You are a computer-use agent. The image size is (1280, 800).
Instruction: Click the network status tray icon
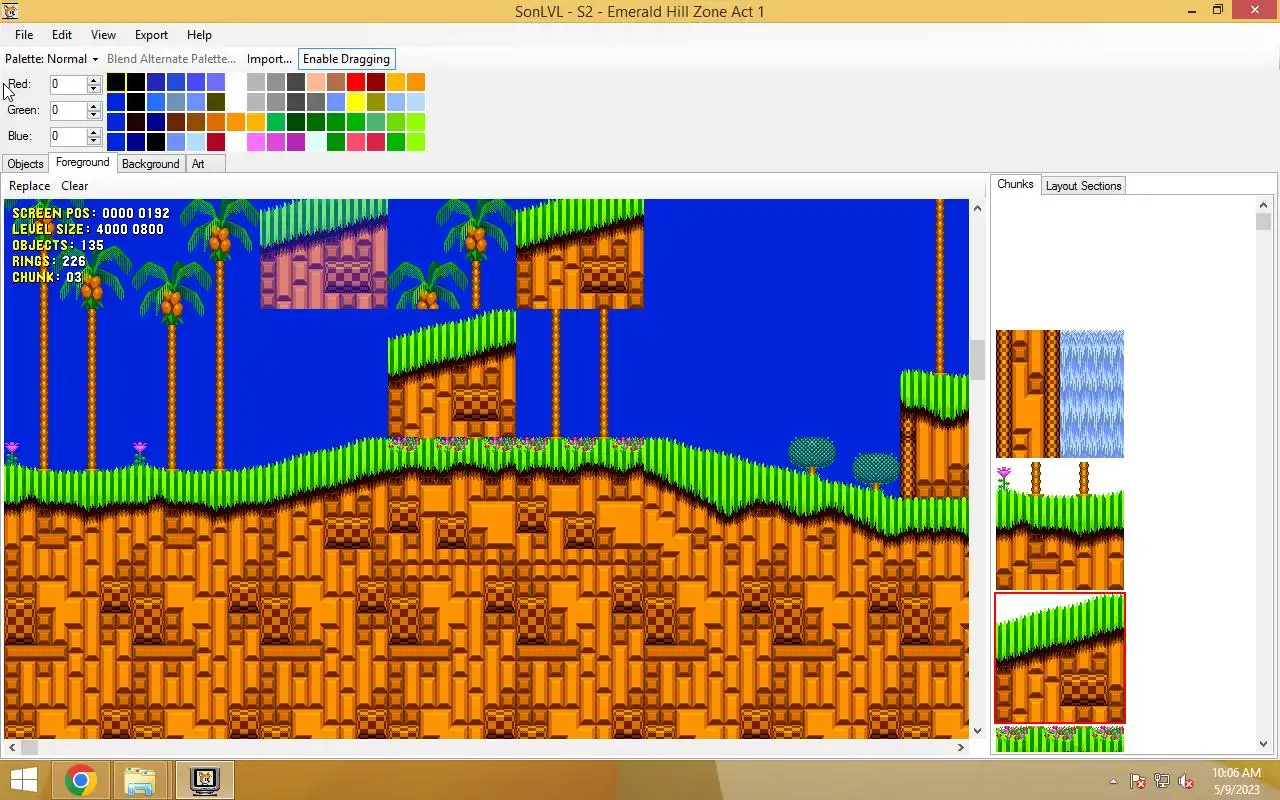point(1162,781)
